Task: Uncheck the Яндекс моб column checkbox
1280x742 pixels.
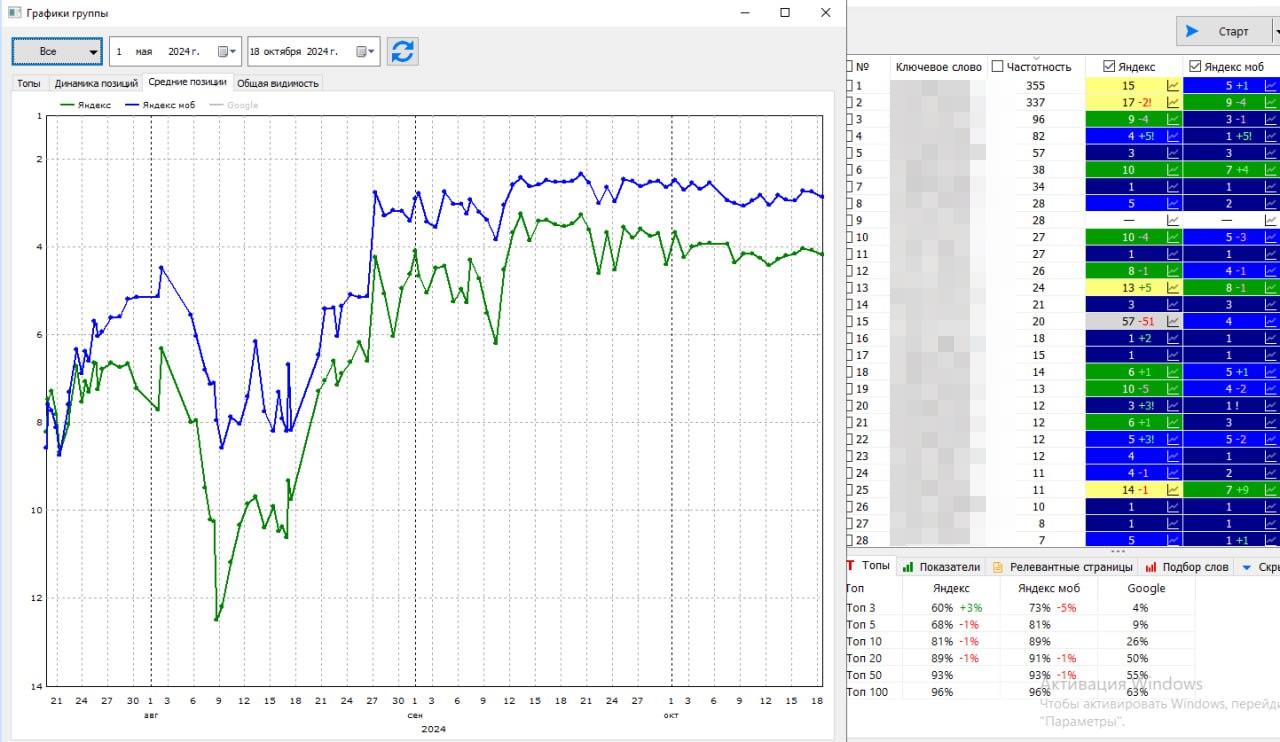Action: 1194,67
